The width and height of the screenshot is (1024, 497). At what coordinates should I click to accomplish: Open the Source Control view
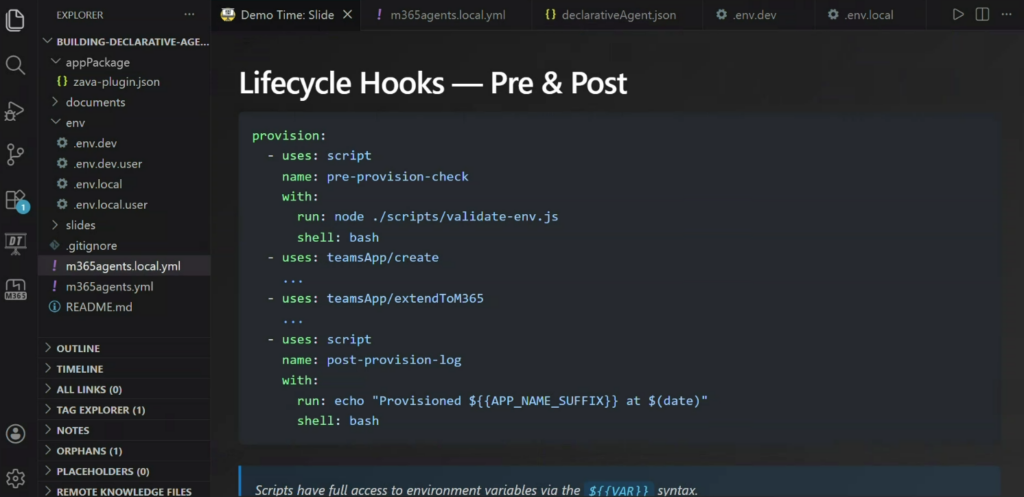tap(15, 154)
